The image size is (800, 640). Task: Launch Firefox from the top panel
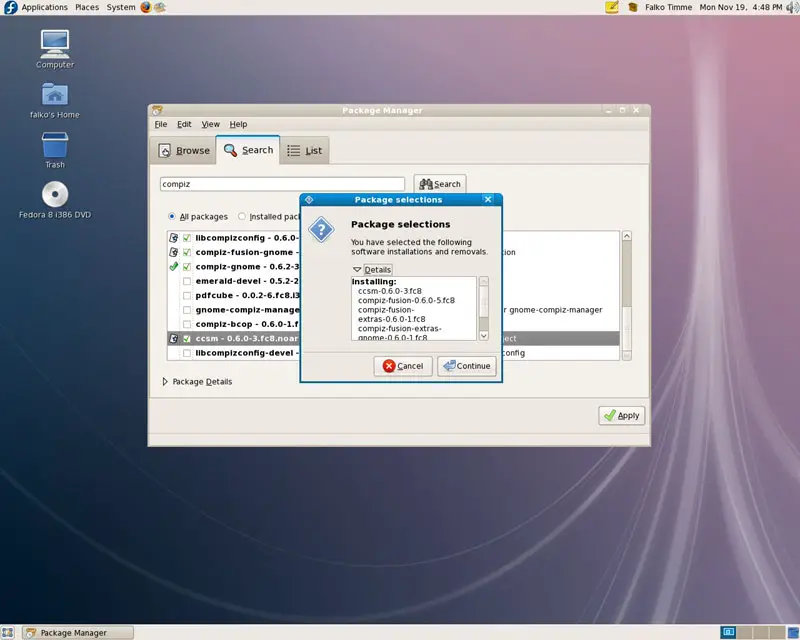[146, 7]
